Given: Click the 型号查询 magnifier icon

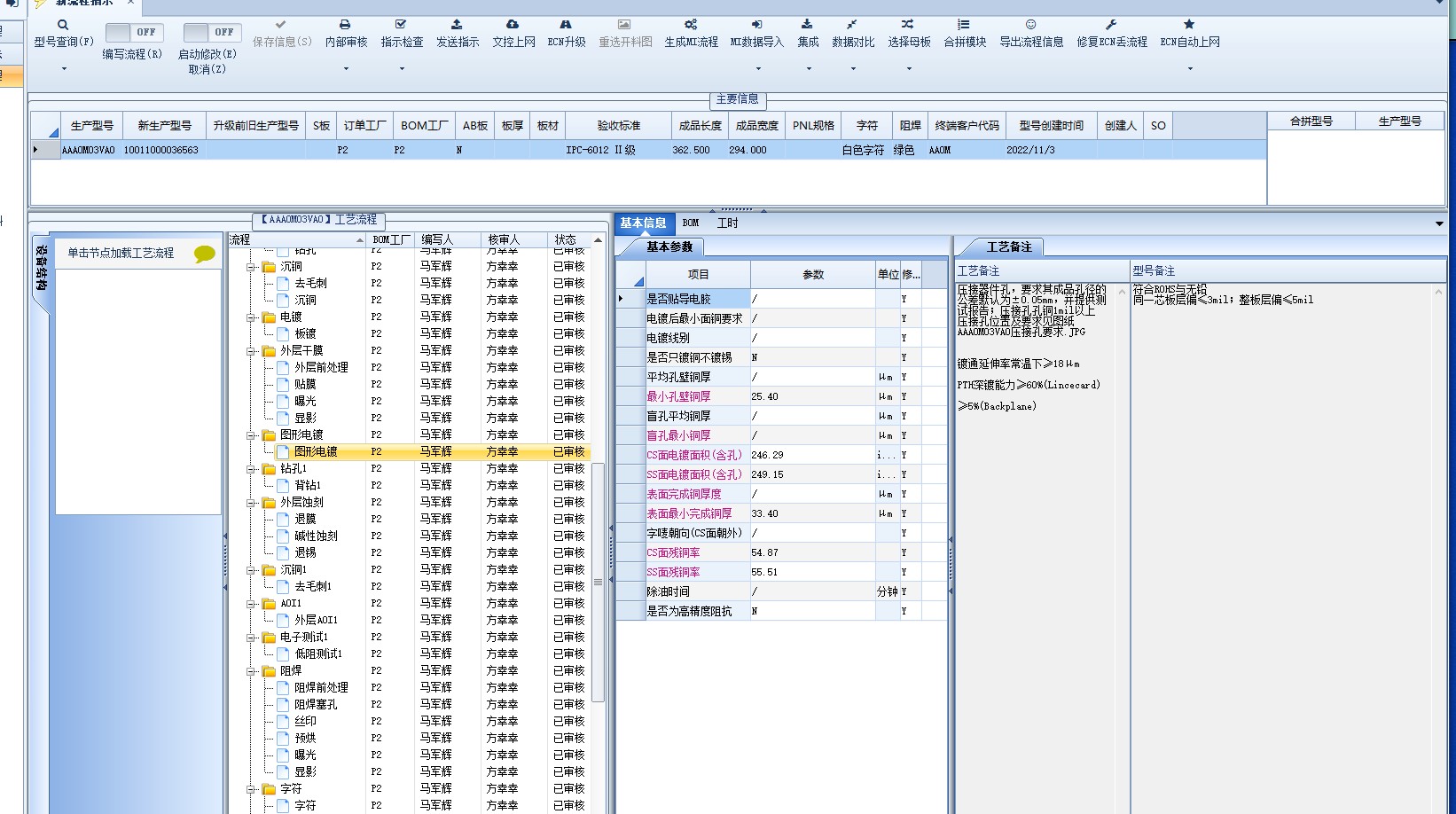Looking at the screenshot, I should [63, 25].
